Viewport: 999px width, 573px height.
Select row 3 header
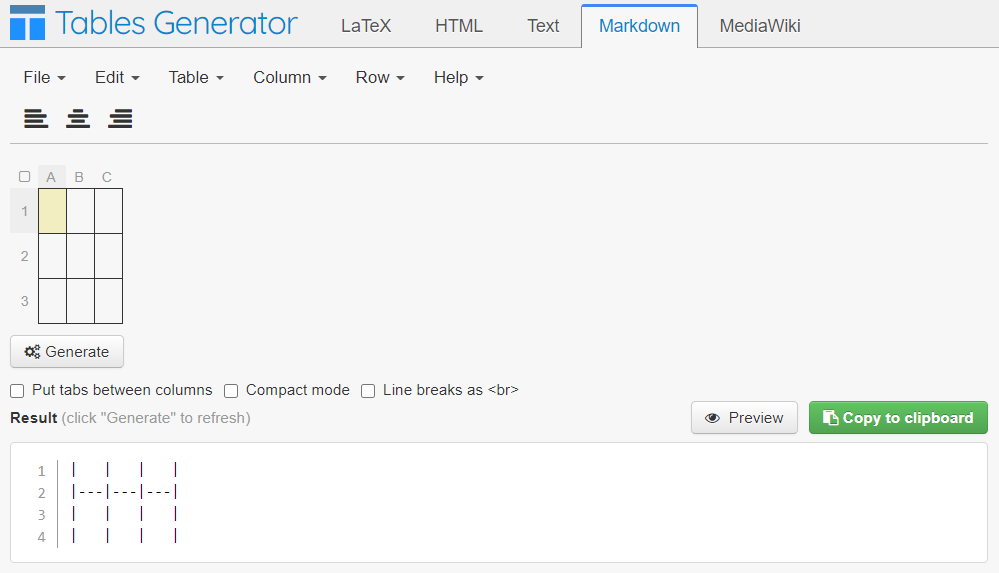pyautogui.click(x=24, y=301)
